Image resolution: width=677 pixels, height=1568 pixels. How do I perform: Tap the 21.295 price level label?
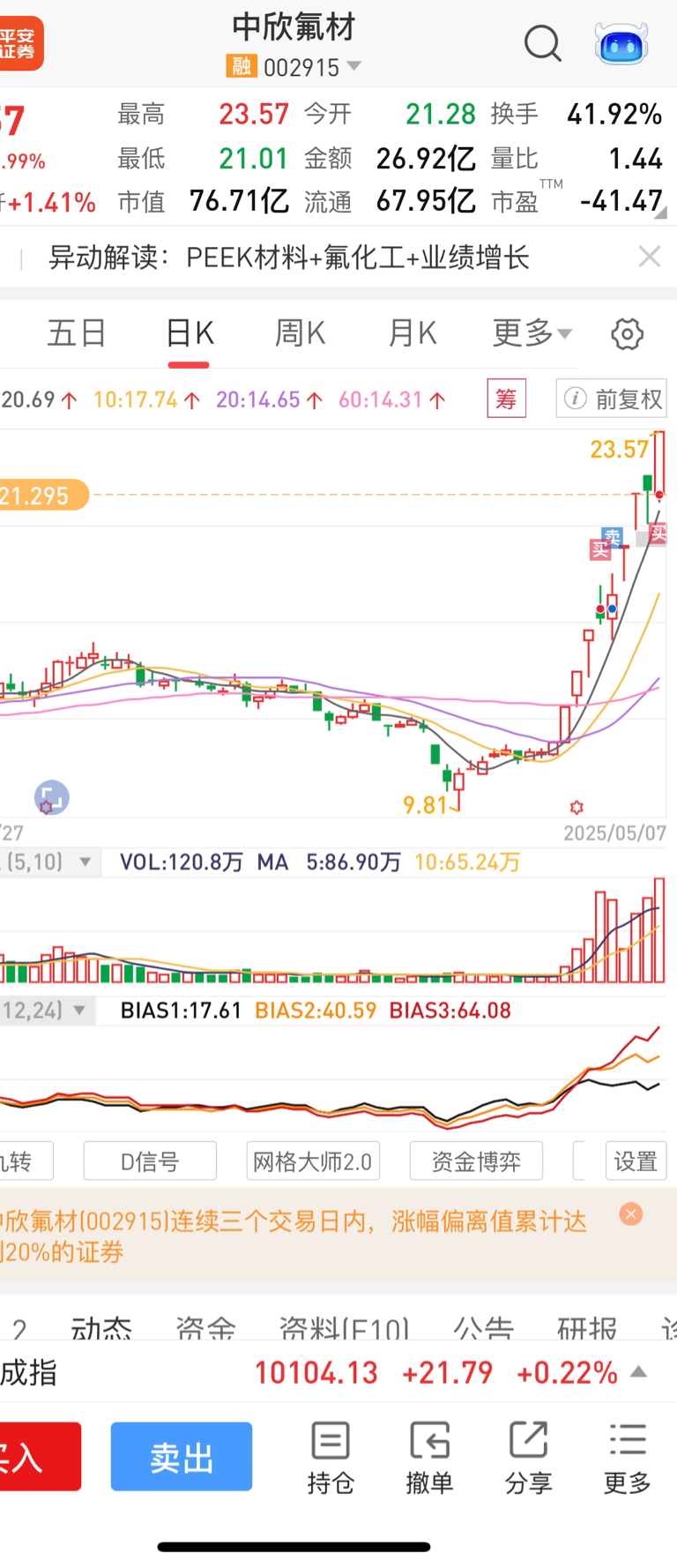(x=42, y=495)
